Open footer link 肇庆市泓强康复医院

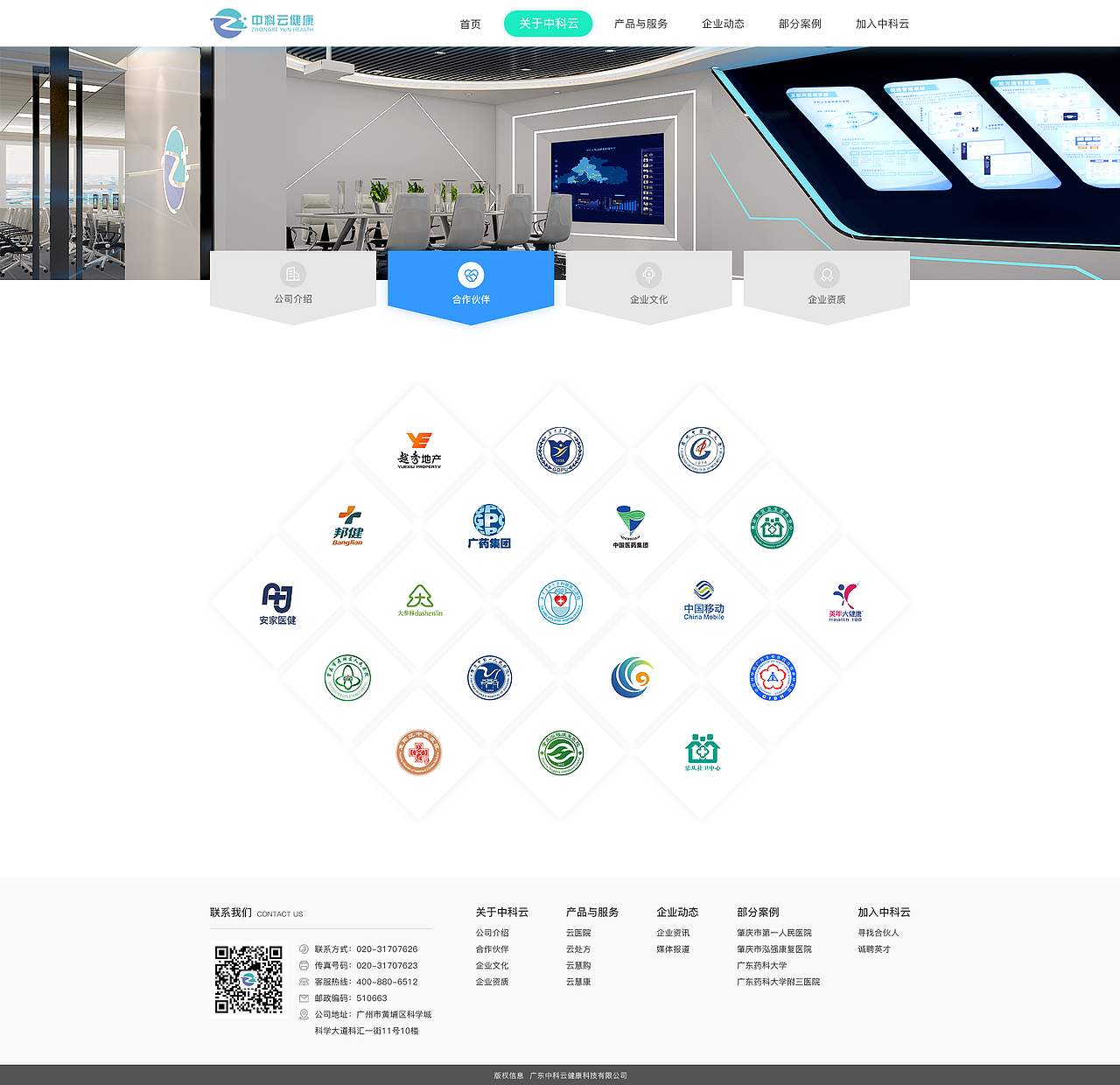coord(774,949)
